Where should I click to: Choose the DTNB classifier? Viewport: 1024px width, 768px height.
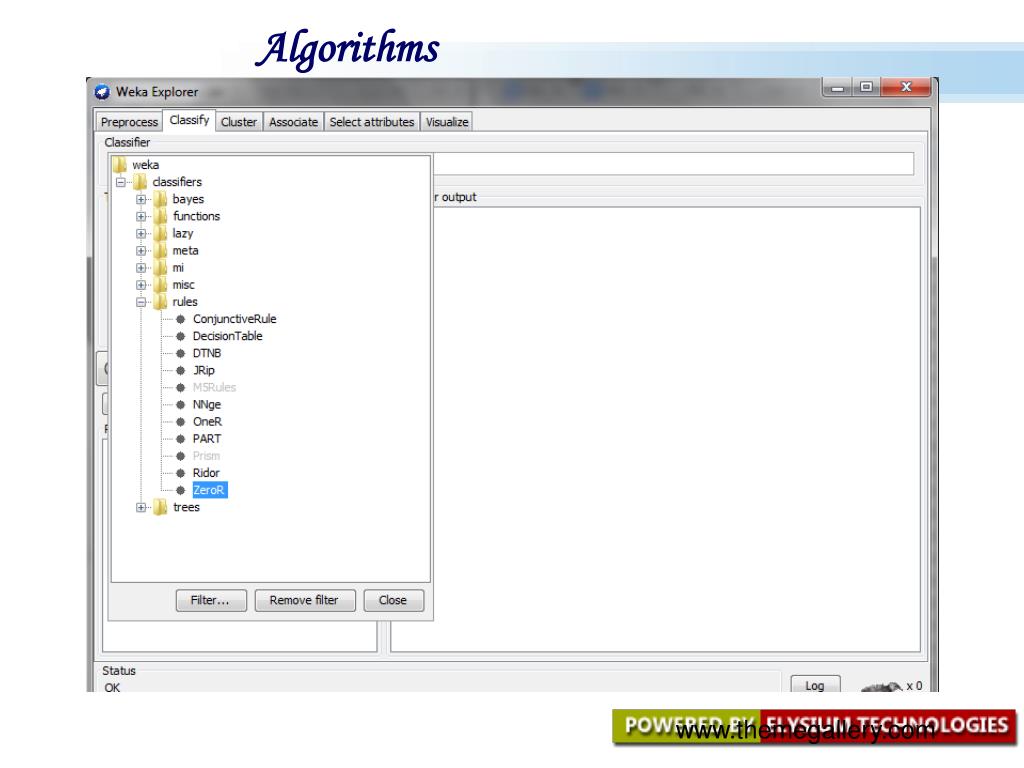(x=207, y=353)
